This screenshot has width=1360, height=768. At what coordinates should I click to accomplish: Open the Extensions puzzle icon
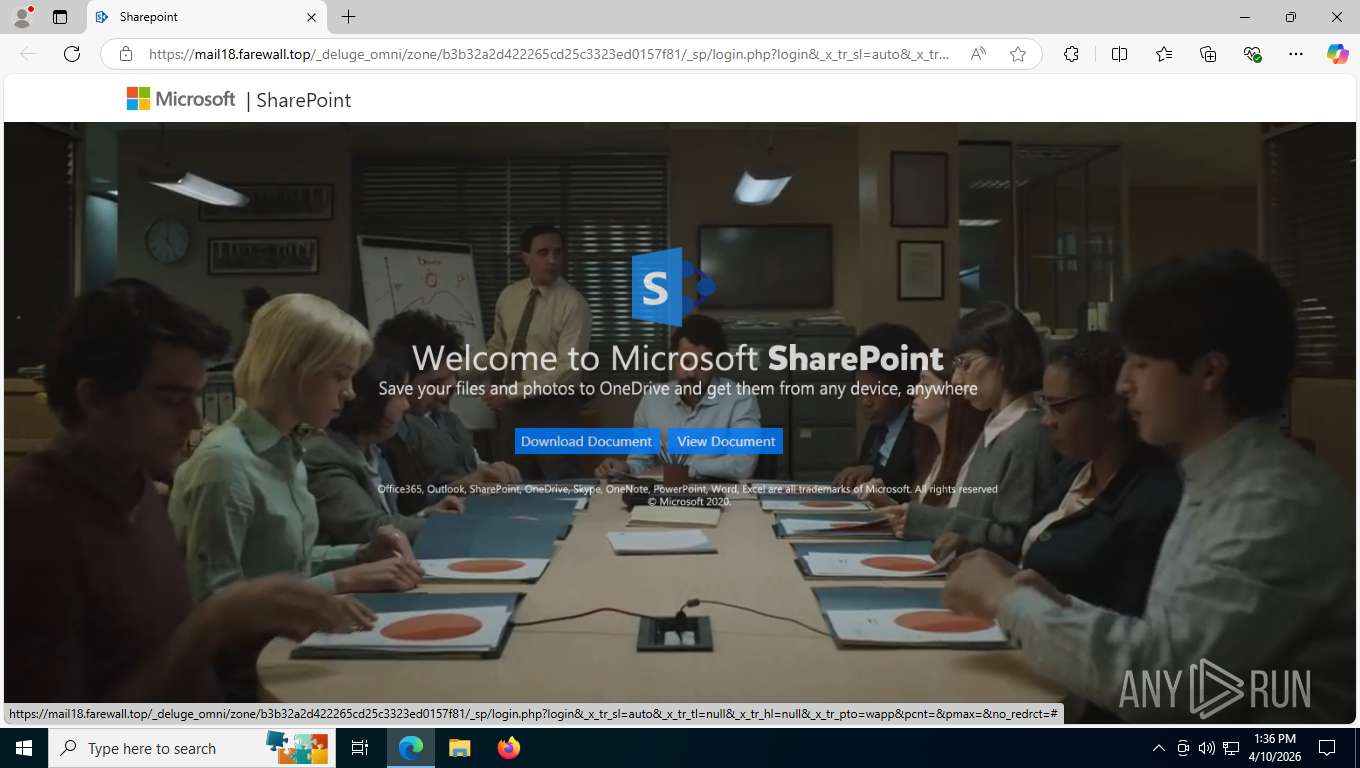1071,54
